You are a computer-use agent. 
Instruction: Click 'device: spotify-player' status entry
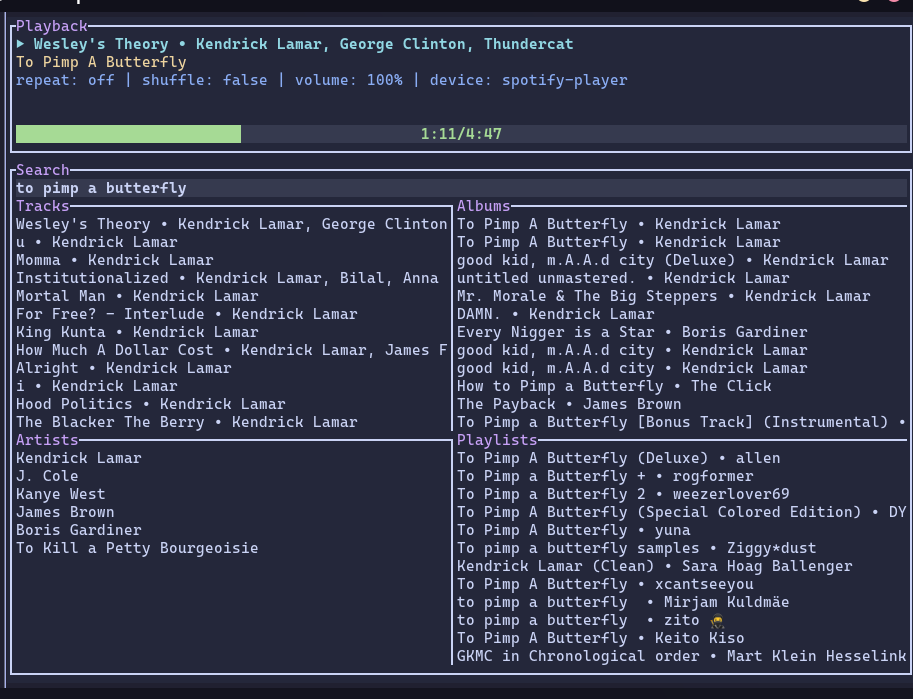pyautogui.click(x=528, y=80)
